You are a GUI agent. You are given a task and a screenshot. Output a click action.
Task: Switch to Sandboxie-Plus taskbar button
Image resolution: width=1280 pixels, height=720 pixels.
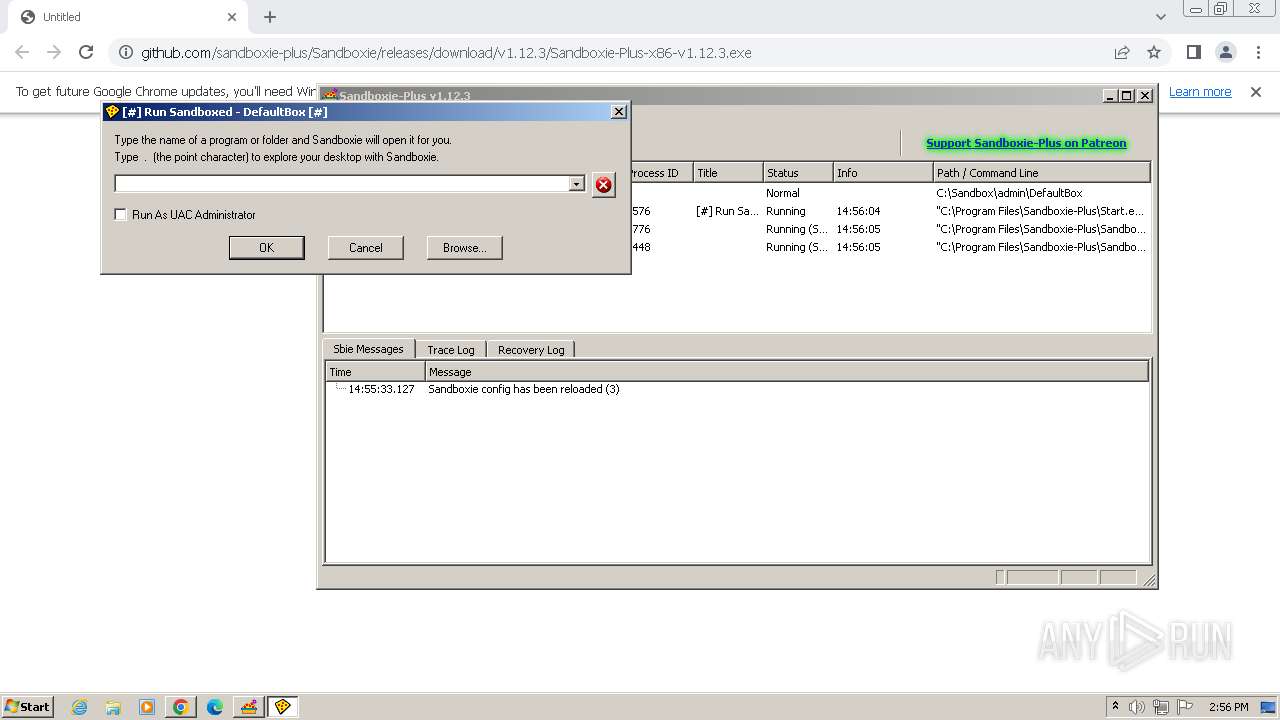click(248, 707)
